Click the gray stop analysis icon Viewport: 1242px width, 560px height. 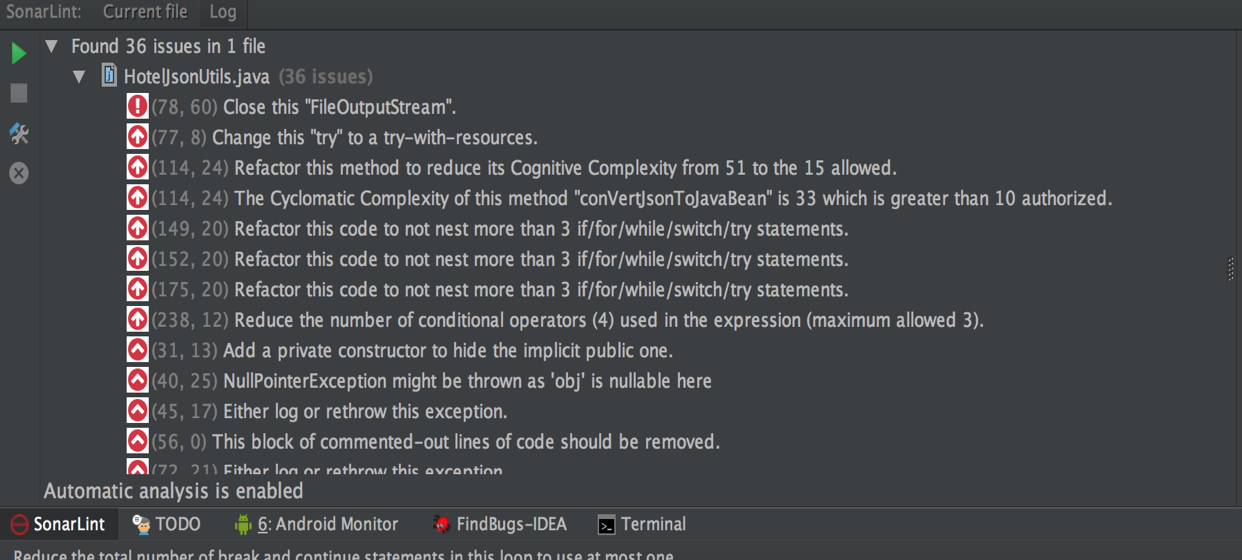18,93
